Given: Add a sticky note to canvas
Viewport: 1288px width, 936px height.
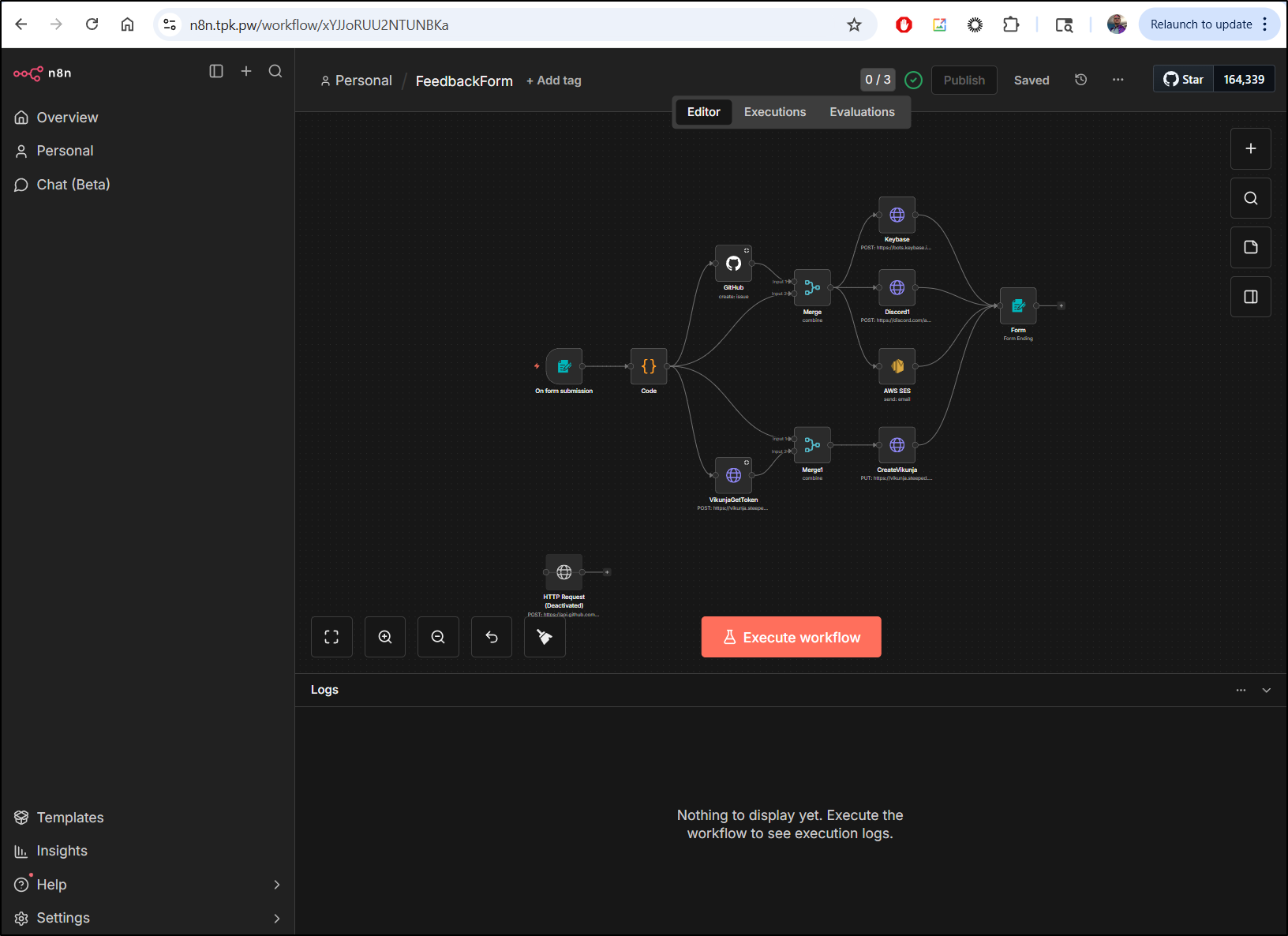Looking at the screenshot, I should [1250, 247].
